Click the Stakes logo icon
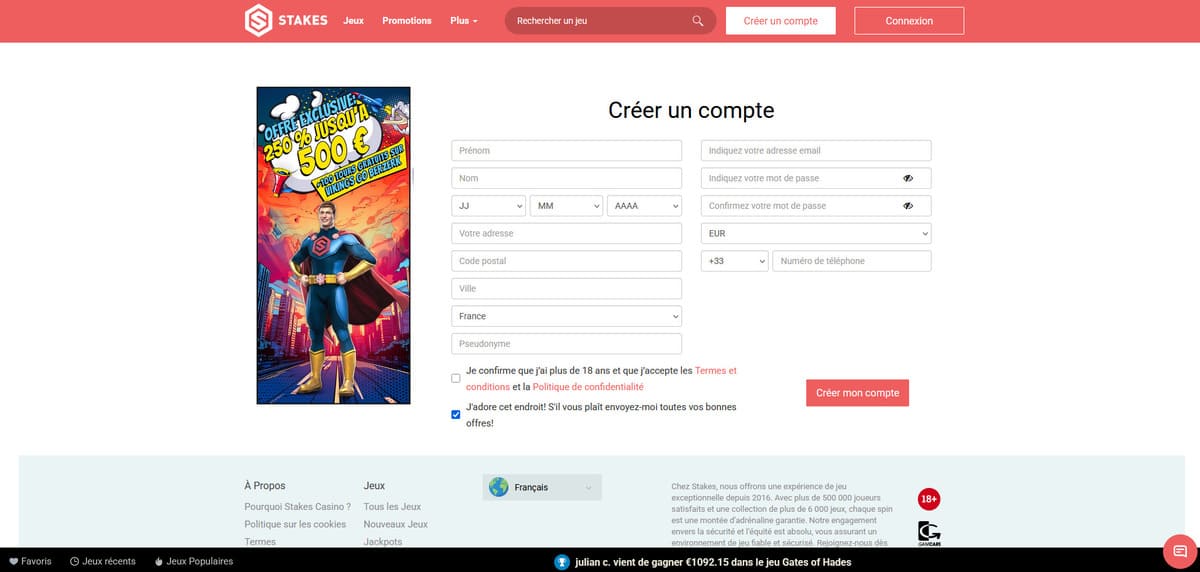The image size is (1200, 572). coord(259,21)
